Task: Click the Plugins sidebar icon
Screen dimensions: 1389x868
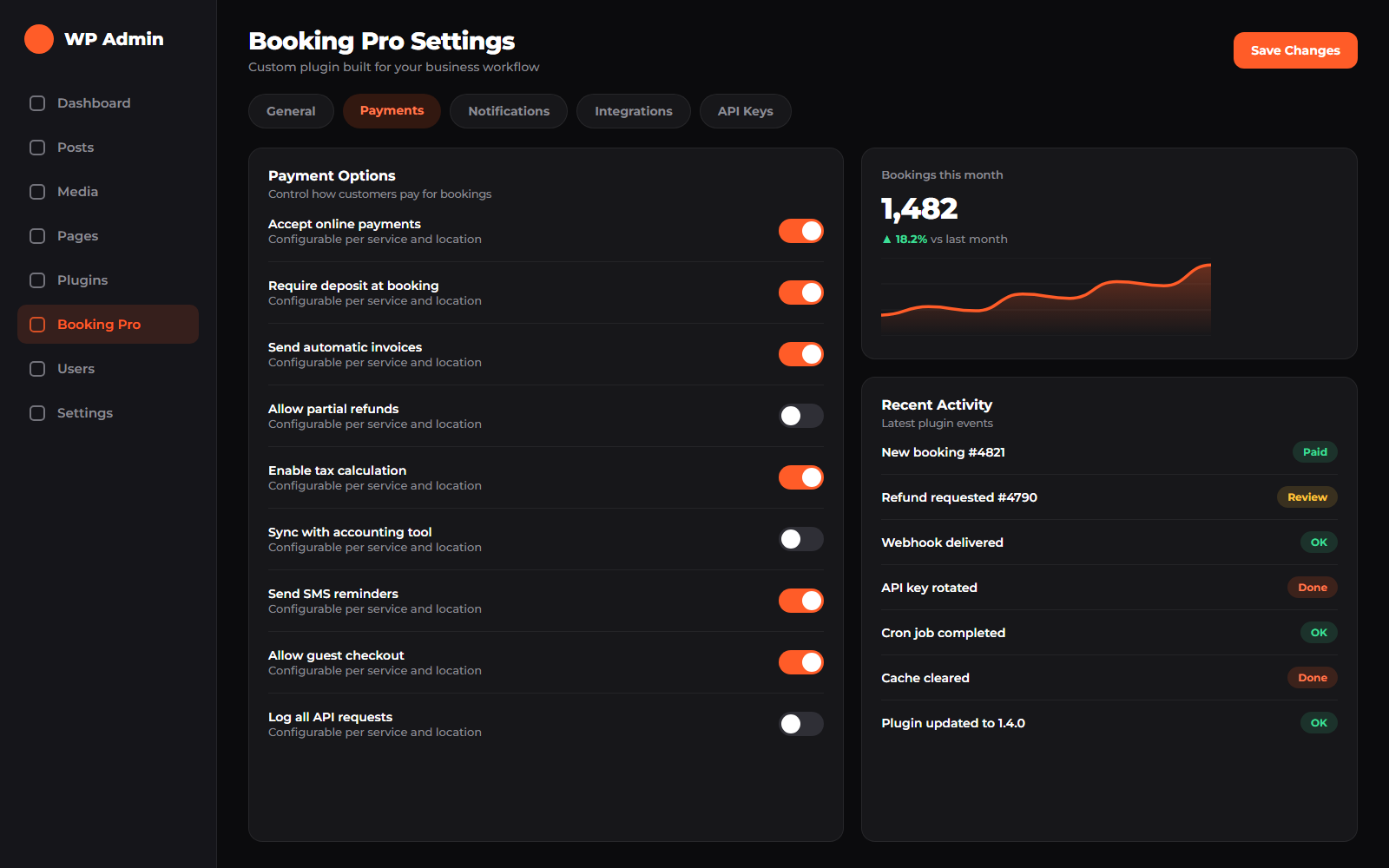Action: [37, 280]
